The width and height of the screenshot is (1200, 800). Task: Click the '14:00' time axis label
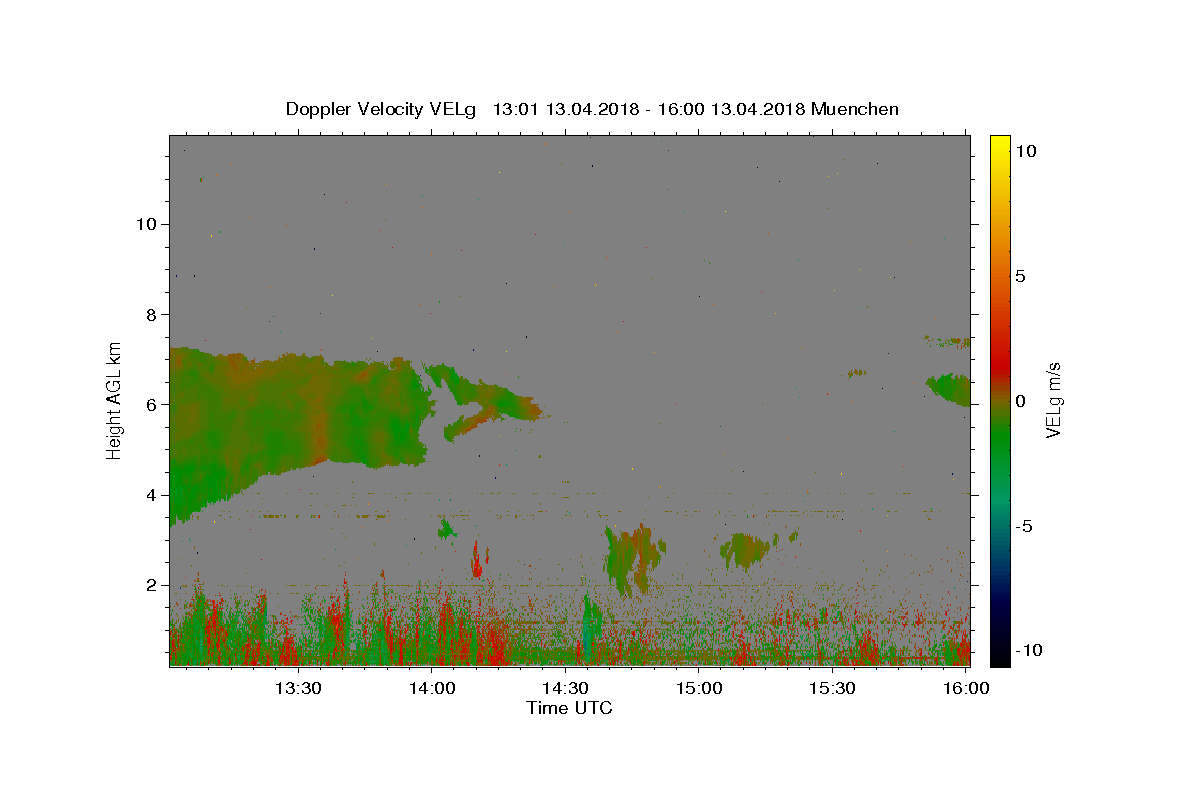coord(431,689)
